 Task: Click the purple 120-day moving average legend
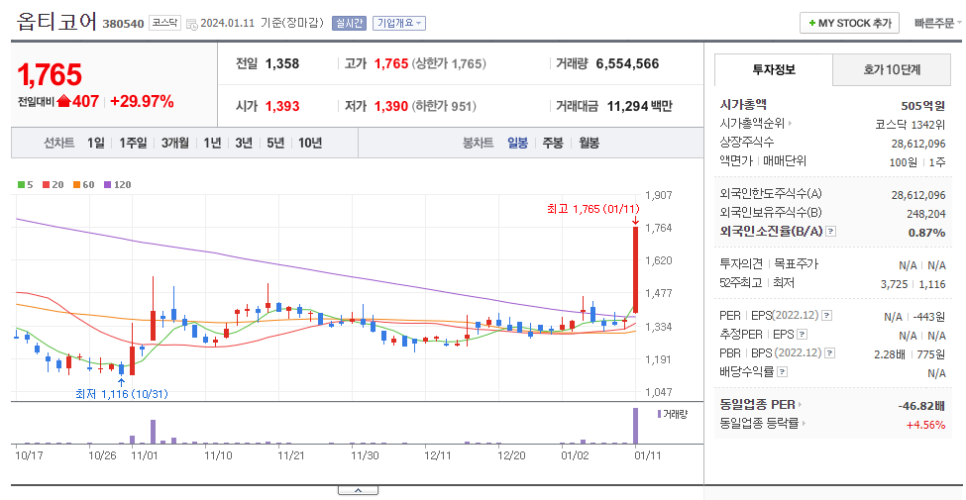(x=118, y=184)
